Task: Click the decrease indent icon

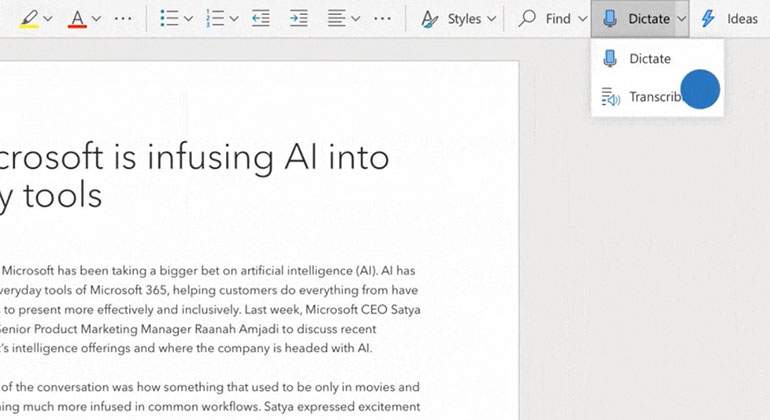Action: [x=261, y=19]
